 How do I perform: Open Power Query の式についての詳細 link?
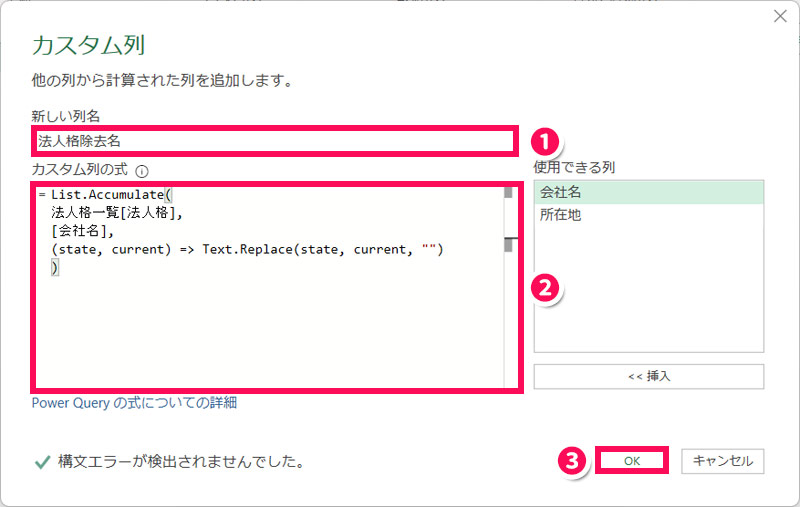(x=134, y=403)
